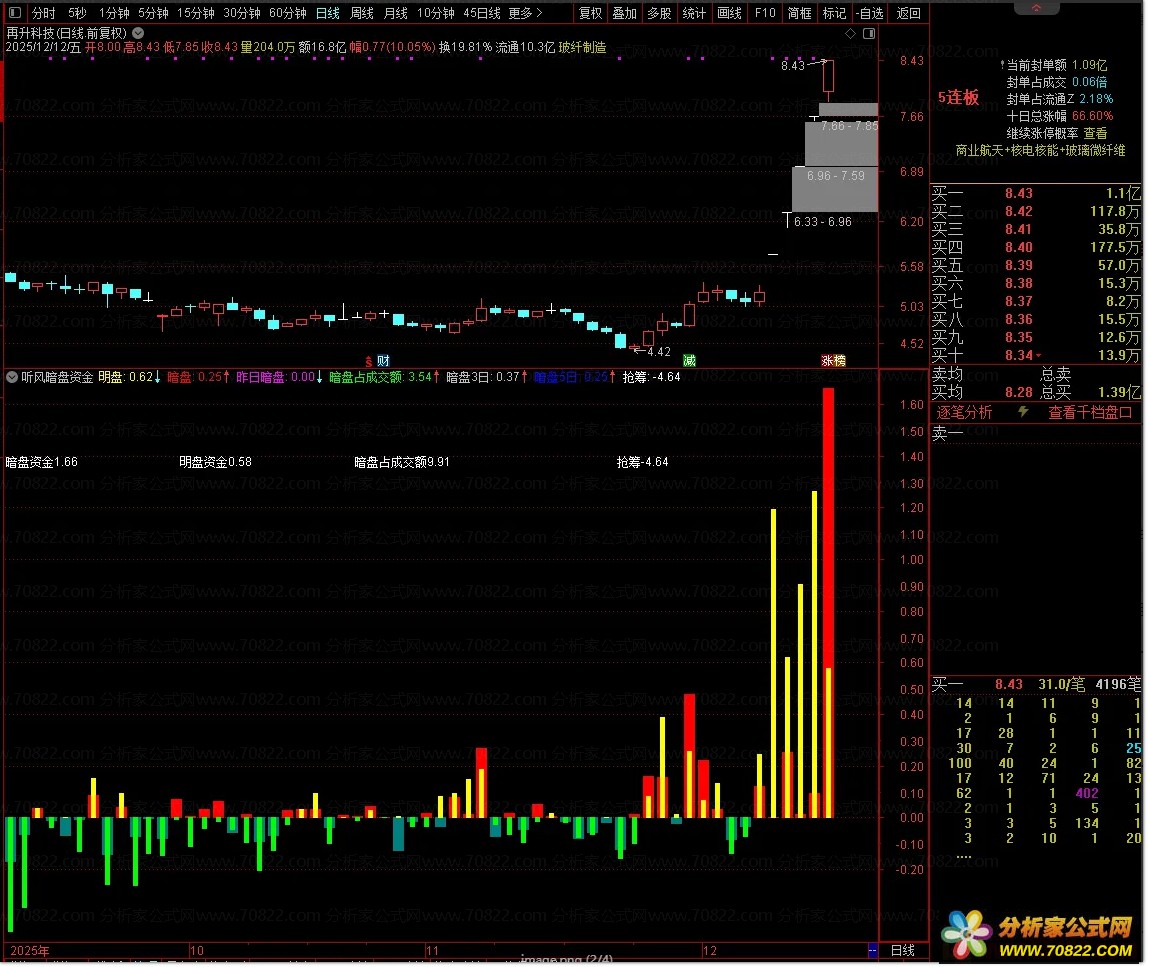Click the lightning bolt icon

coord(1024,412)
